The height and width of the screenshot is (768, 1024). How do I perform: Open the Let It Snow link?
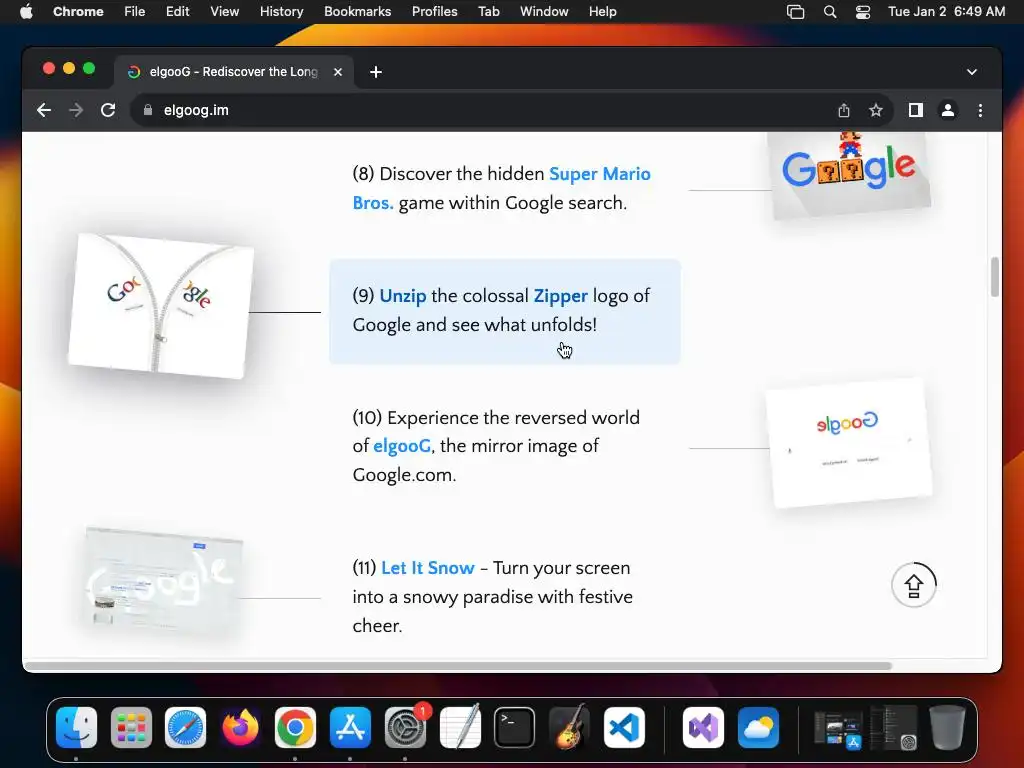(x=428, y=568)
